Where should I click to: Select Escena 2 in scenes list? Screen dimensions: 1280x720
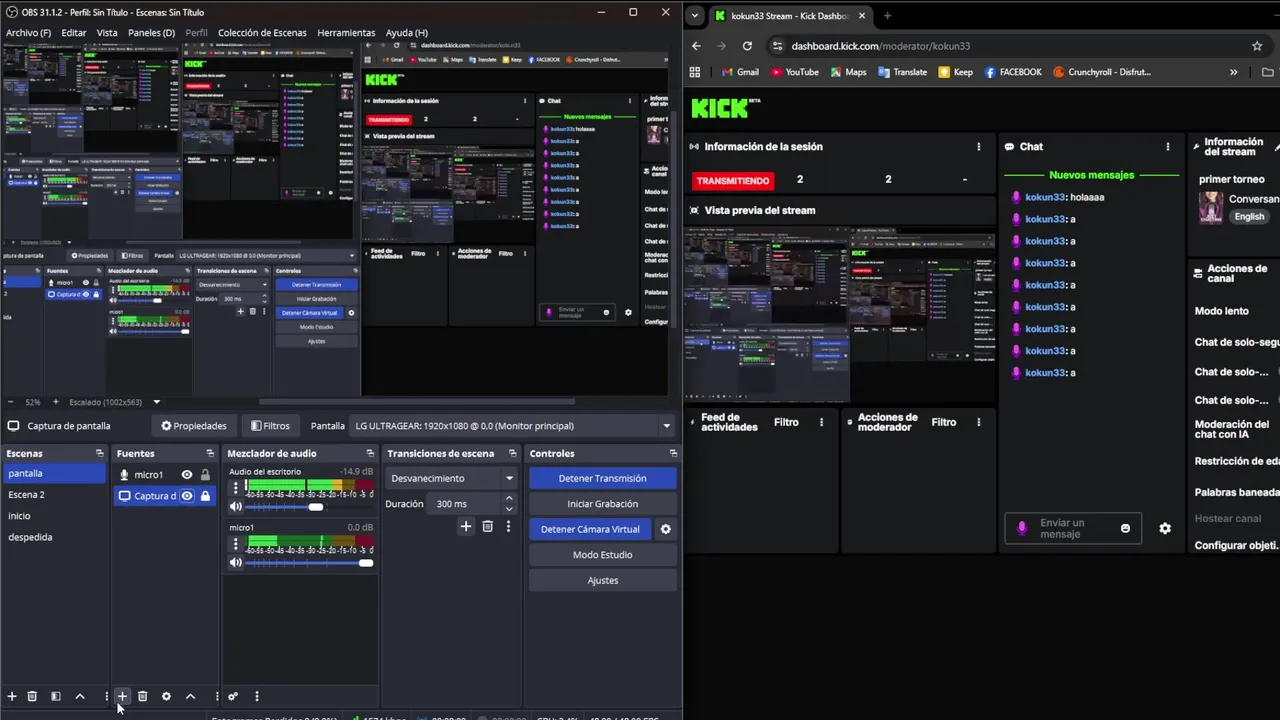[53, 495]
